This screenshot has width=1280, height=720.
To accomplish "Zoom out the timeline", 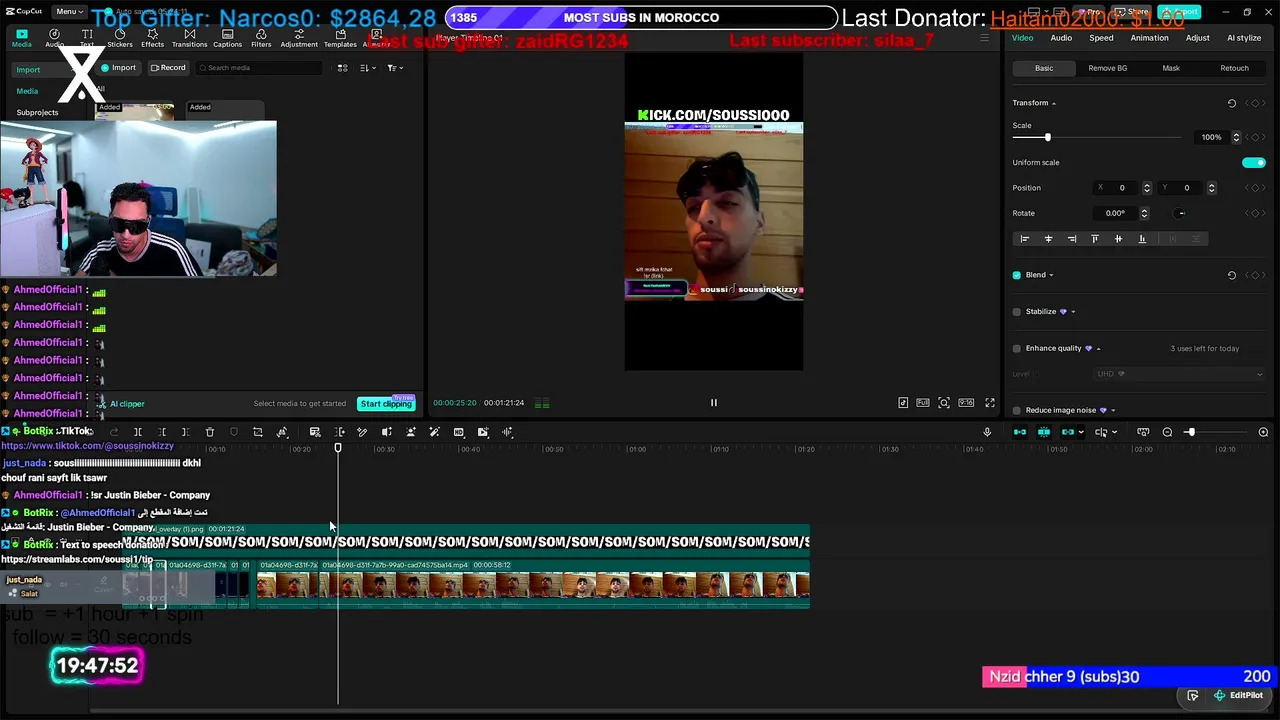I will click(1167, 432).
